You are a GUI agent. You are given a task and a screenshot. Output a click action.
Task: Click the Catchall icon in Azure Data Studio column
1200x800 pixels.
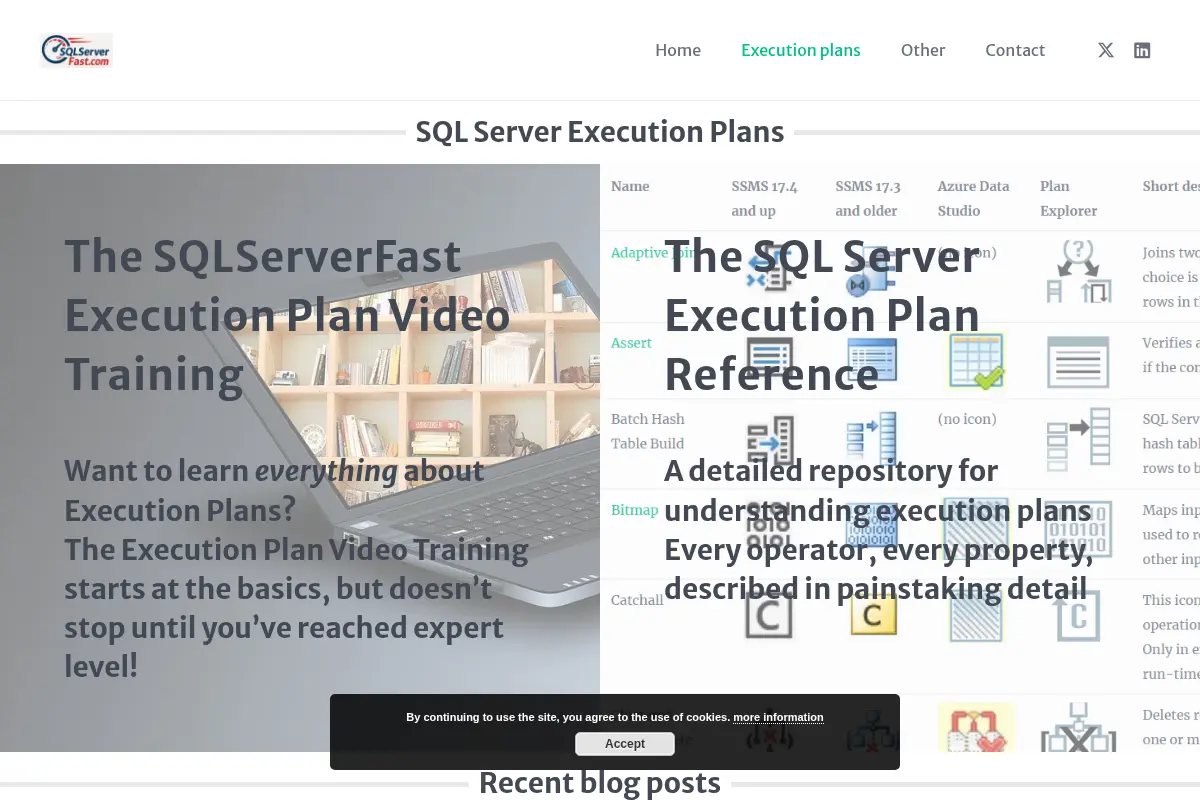(x=976, y=615)
